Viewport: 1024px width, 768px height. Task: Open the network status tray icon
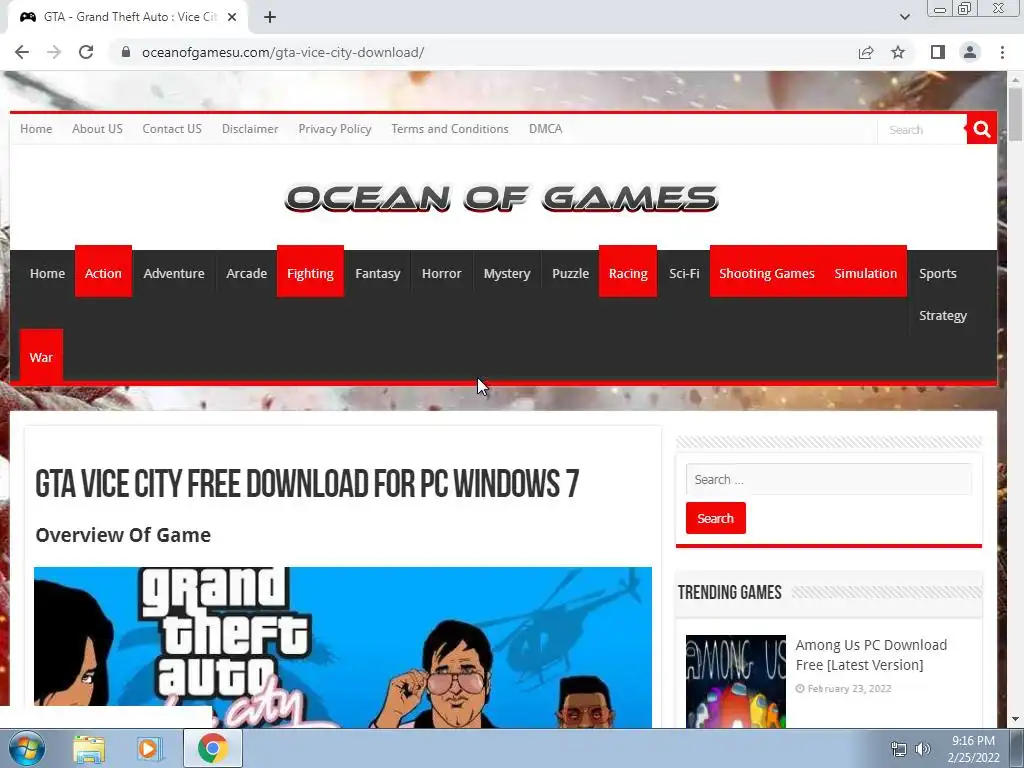(x=899, y=749)
